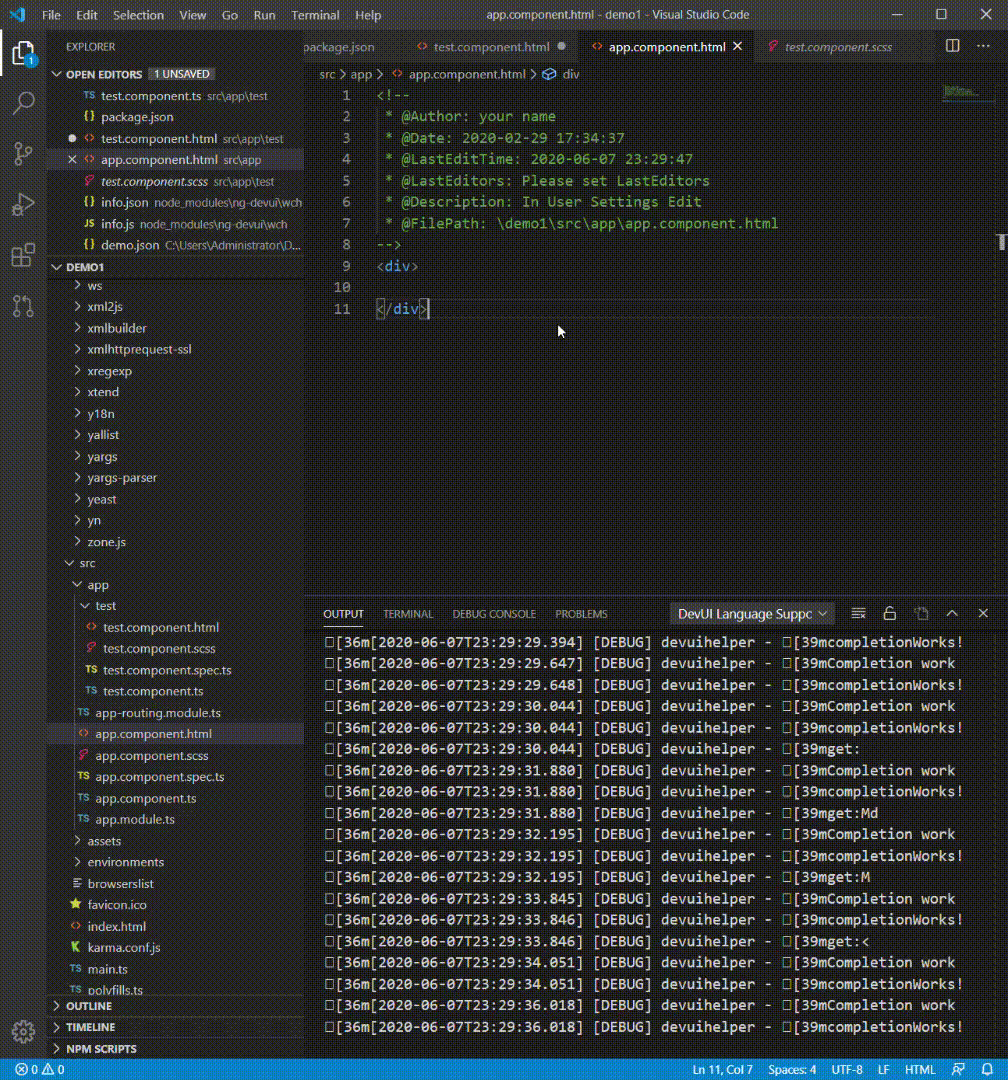Viewport: 1008px width, 1080px height.
Task: Open the Terminal menu in menu bar
Action: 315,15
